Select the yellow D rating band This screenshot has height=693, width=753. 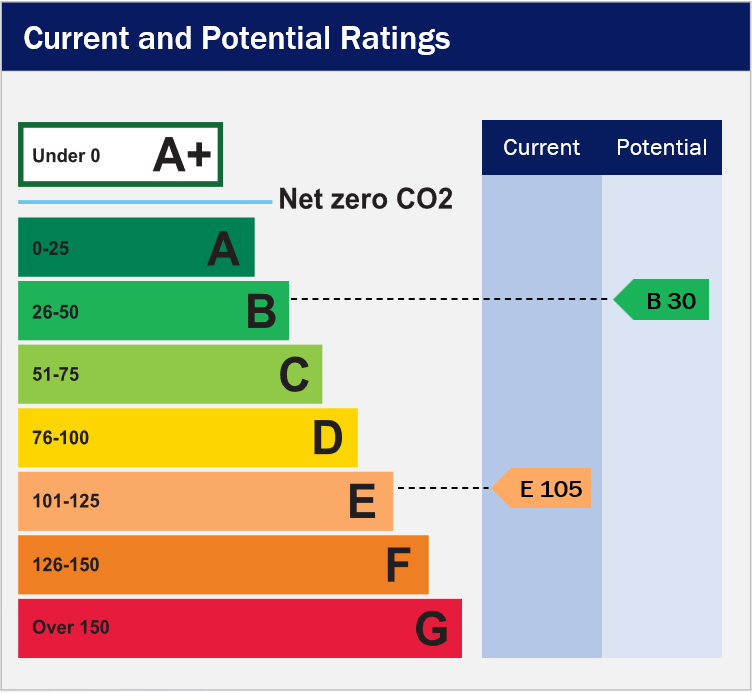pos(187,438)
